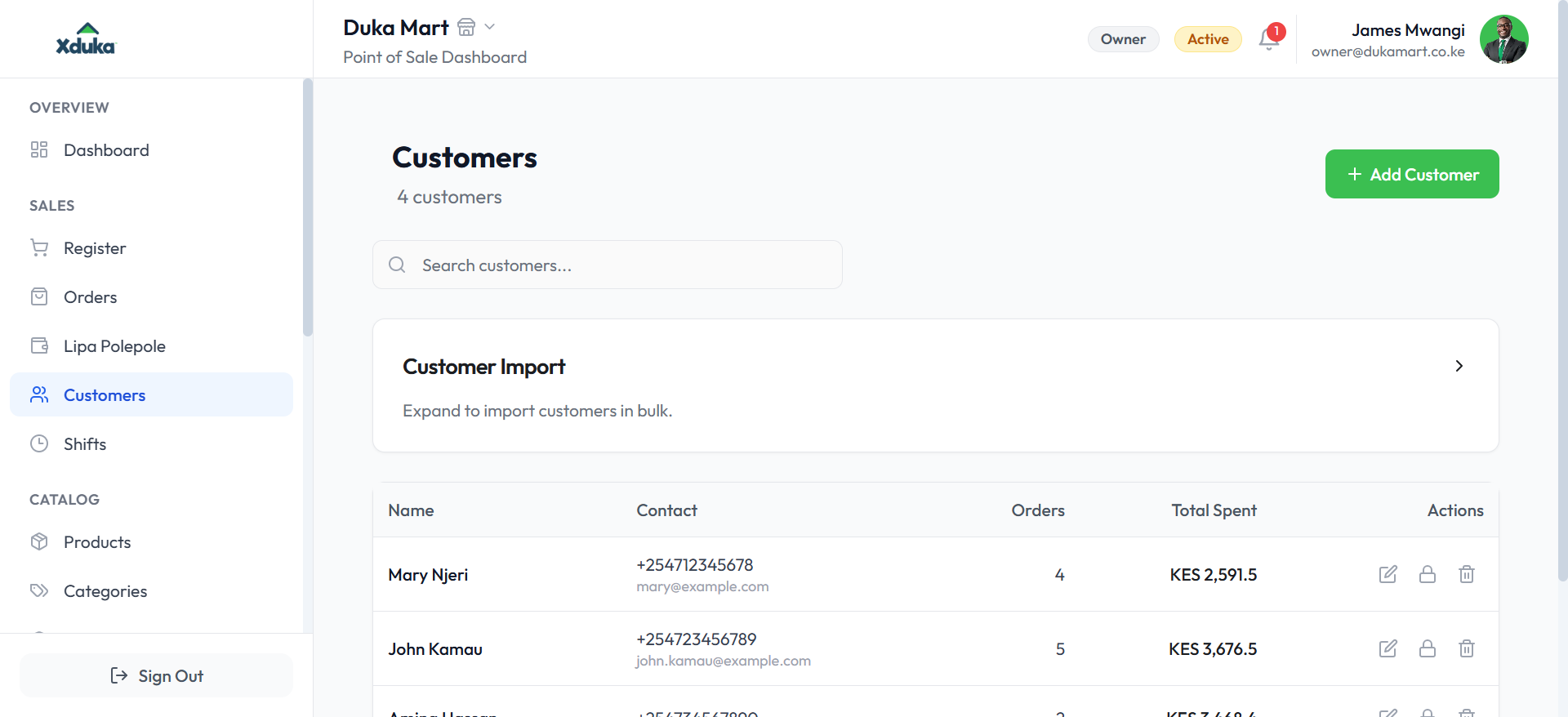
Task: Click the Shifts clock icon
Action: 39,443
